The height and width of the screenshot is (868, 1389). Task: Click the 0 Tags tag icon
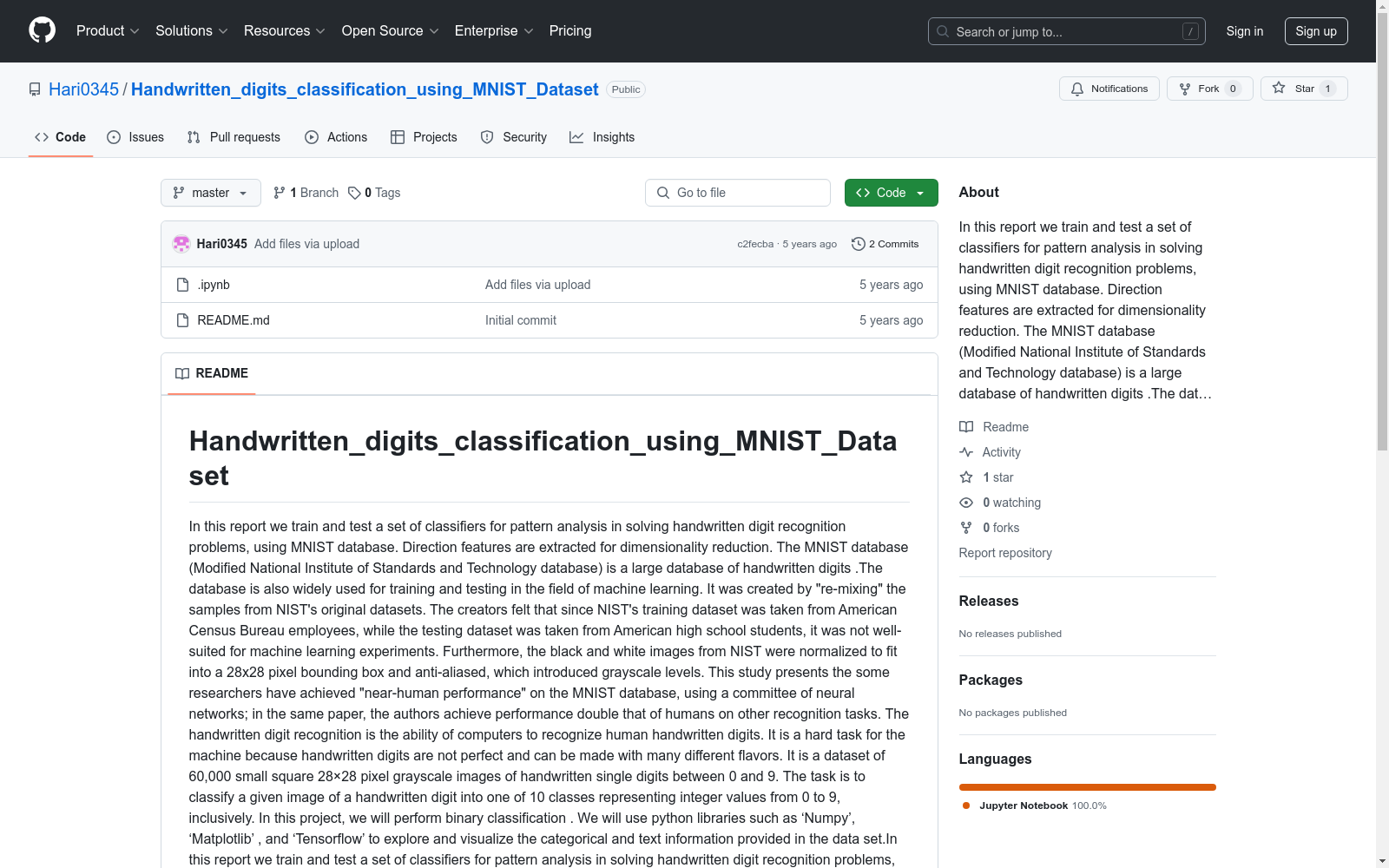(x=354, y=193)
